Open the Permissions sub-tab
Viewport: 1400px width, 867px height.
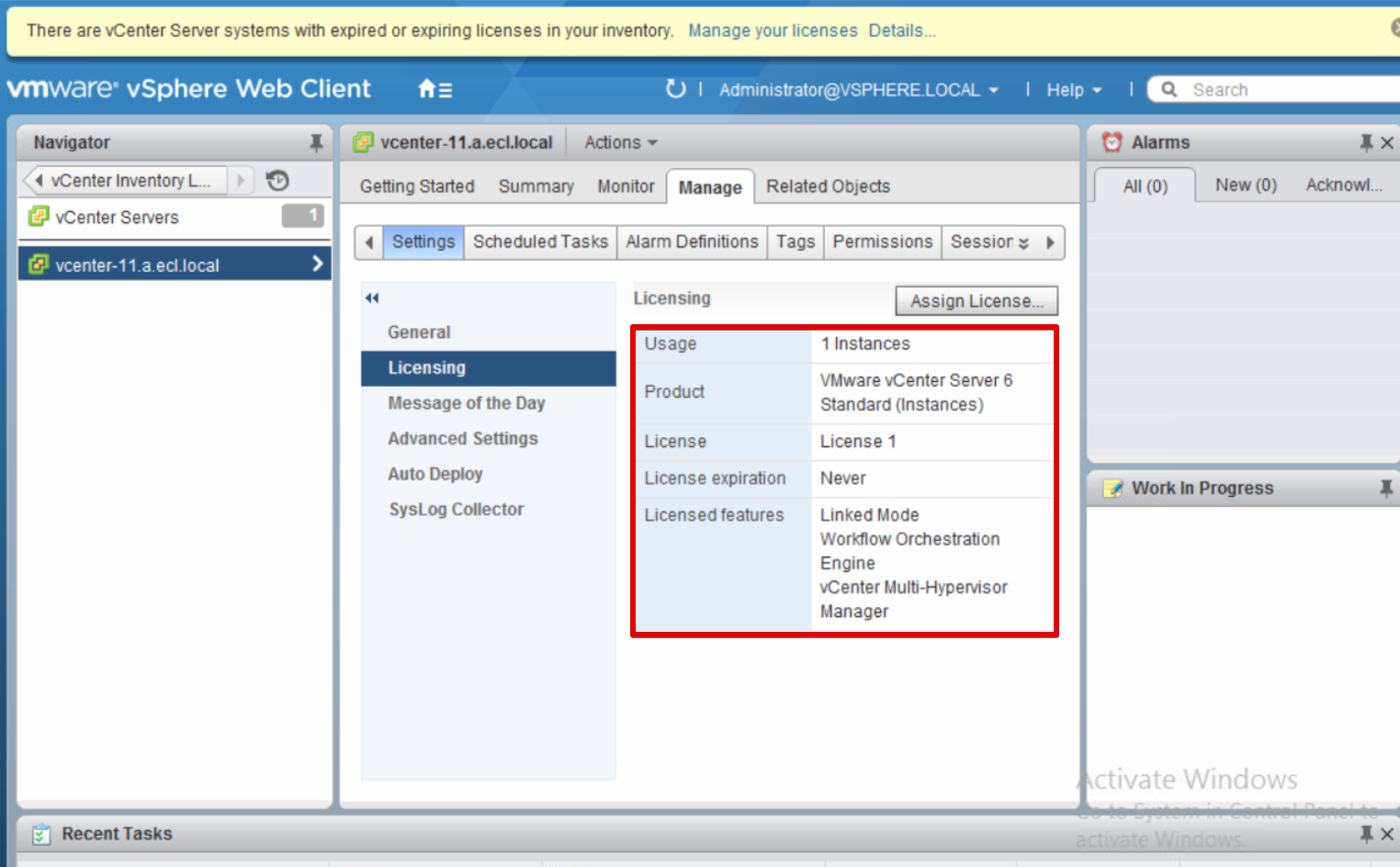(883, 242)
